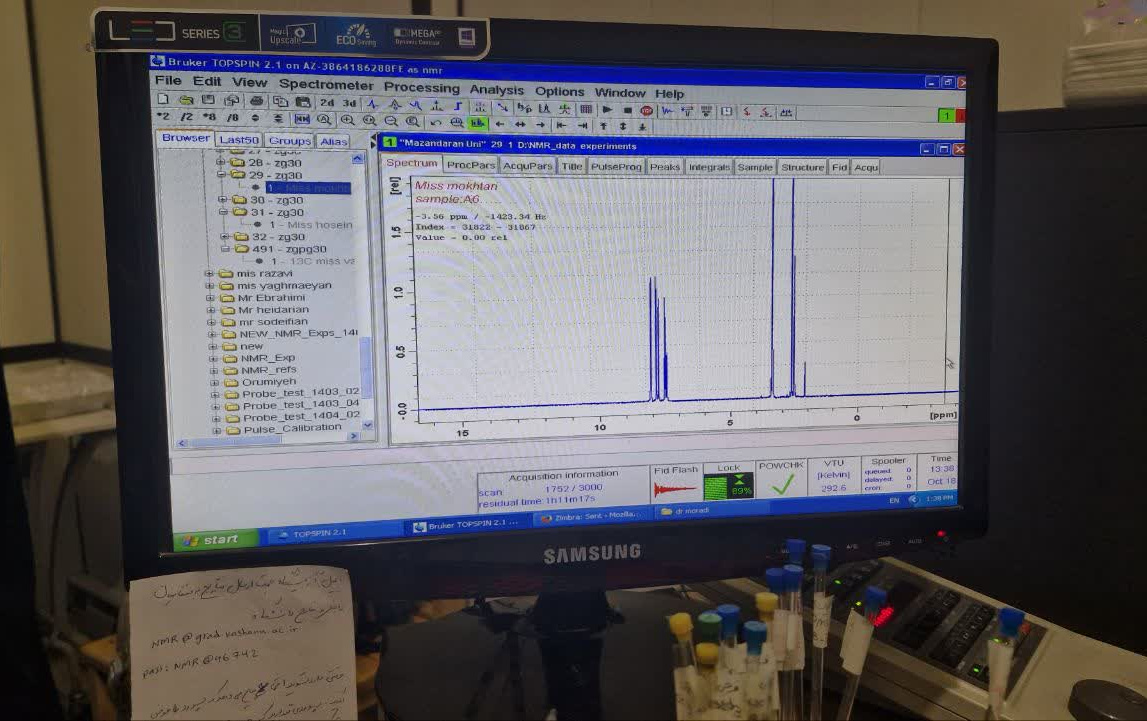Click the zoom in magnifier (plus) icon
The height and width of the screenshot is (721, 1147).
coord(347,120)
